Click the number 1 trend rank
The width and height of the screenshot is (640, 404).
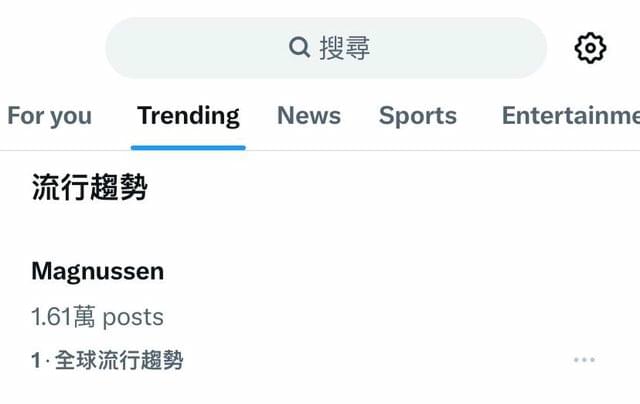click(36, 361)
